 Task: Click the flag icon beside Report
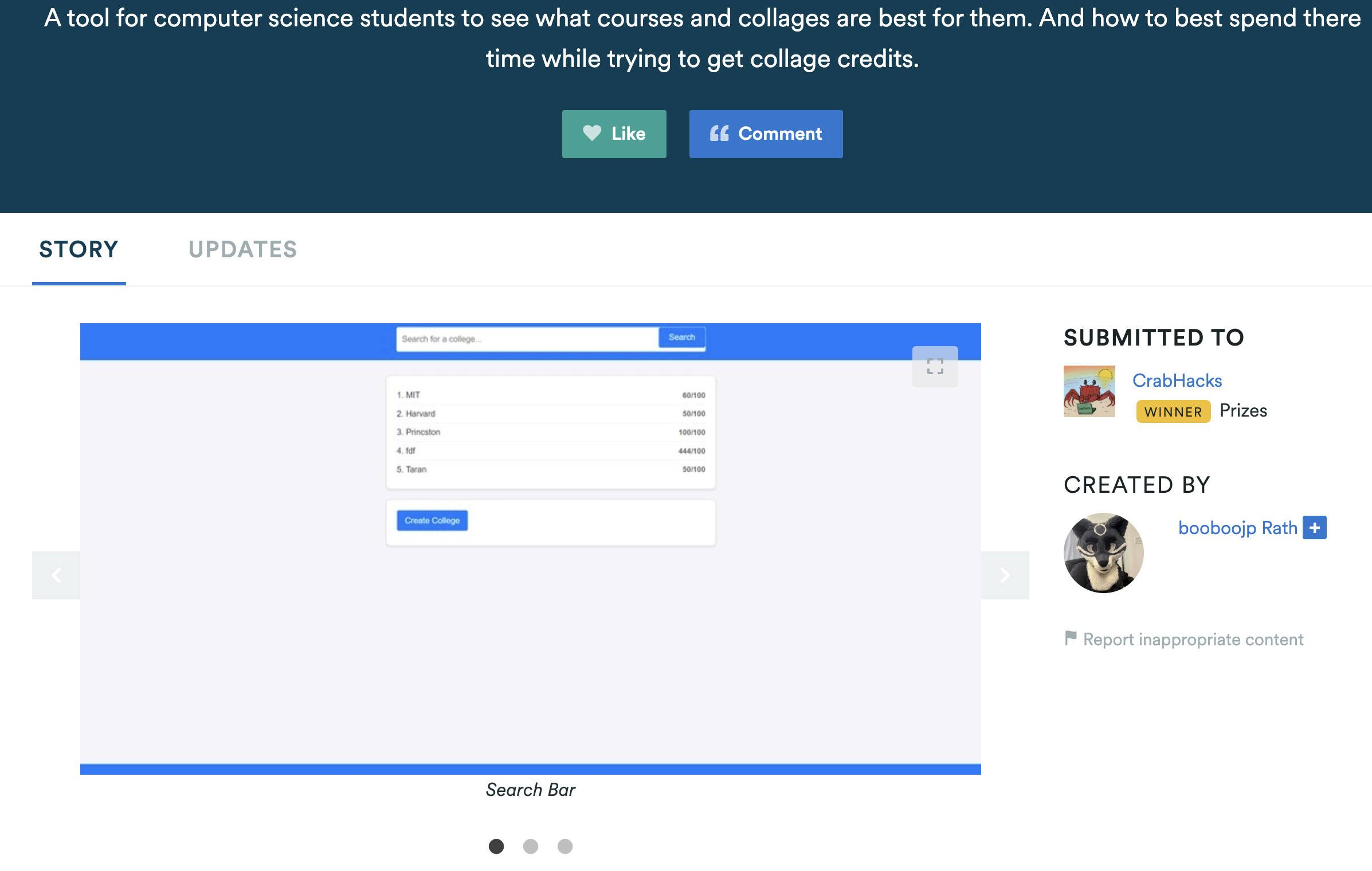click(1070, 638)
